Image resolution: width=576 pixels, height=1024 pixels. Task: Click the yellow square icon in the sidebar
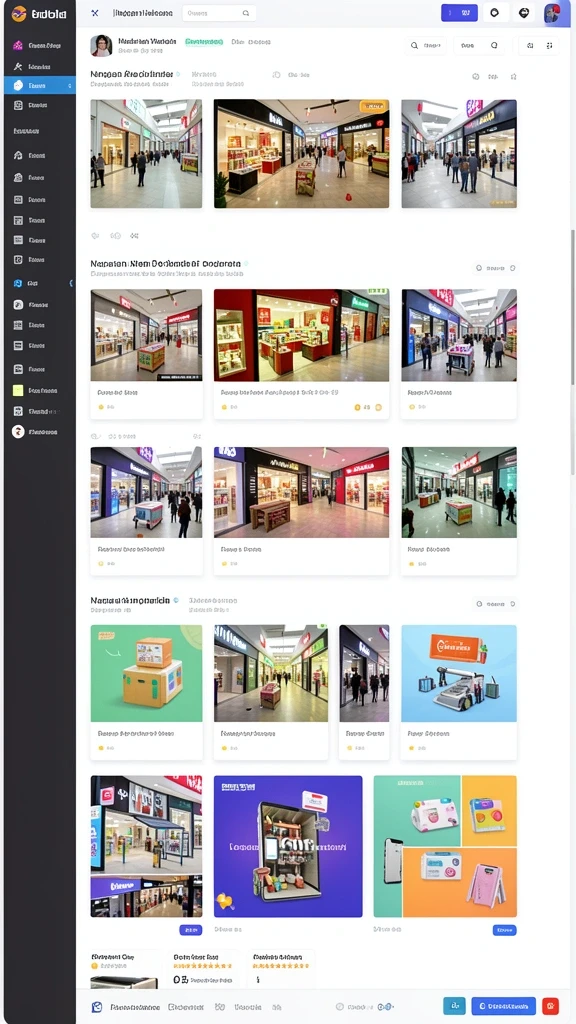tap(18, 391)
